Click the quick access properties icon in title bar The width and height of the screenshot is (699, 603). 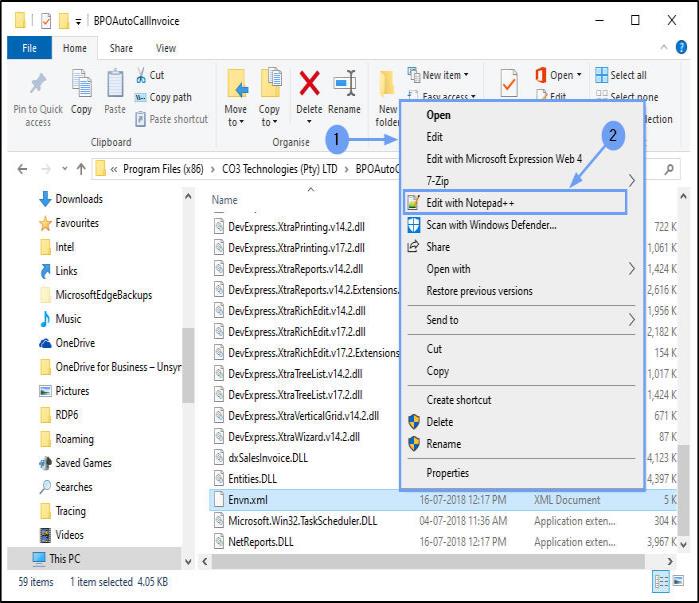coord(46,21)
